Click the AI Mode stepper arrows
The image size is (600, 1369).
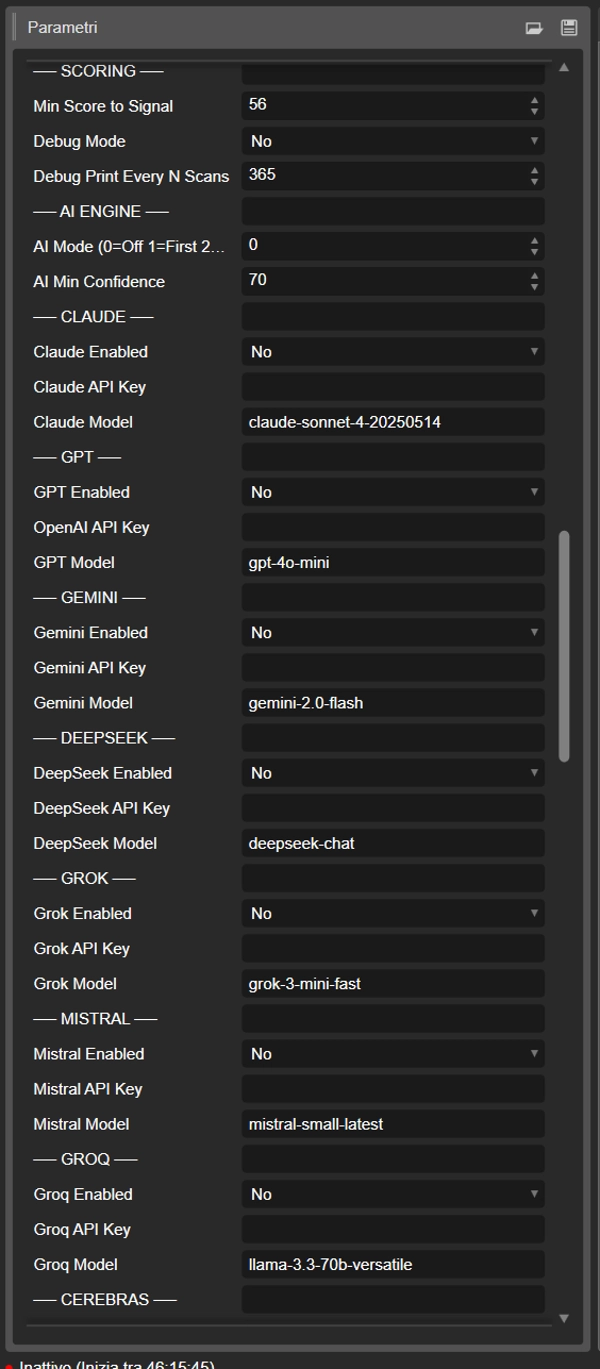[535, 246]
